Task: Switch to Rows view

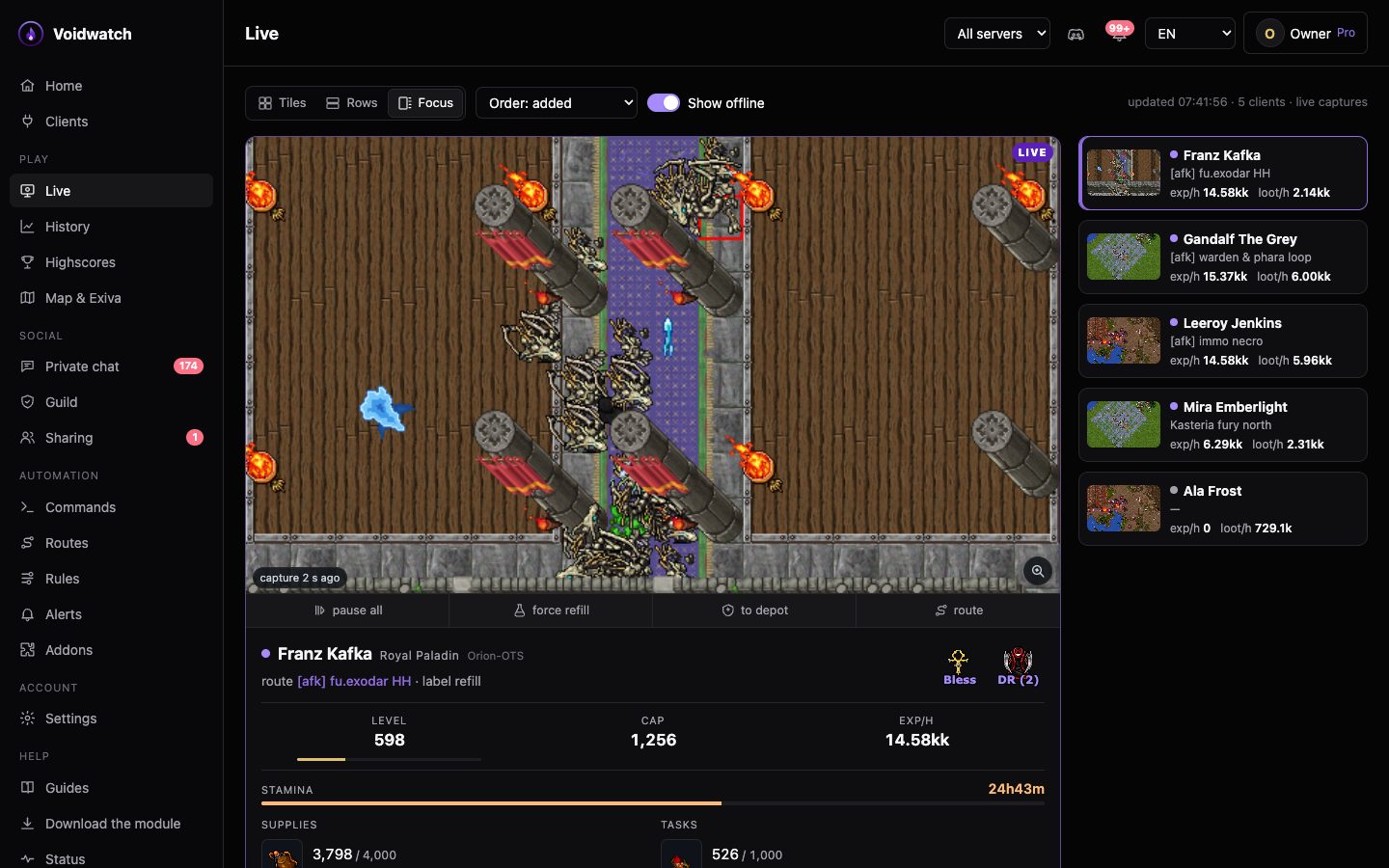Action: [352, 103]
